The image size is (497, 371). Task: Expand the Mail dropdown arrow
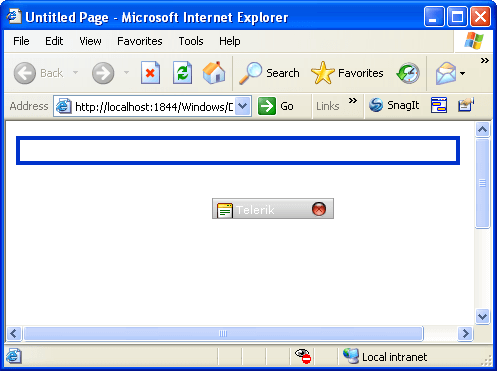pyautogui.click(x=462, y=73)
